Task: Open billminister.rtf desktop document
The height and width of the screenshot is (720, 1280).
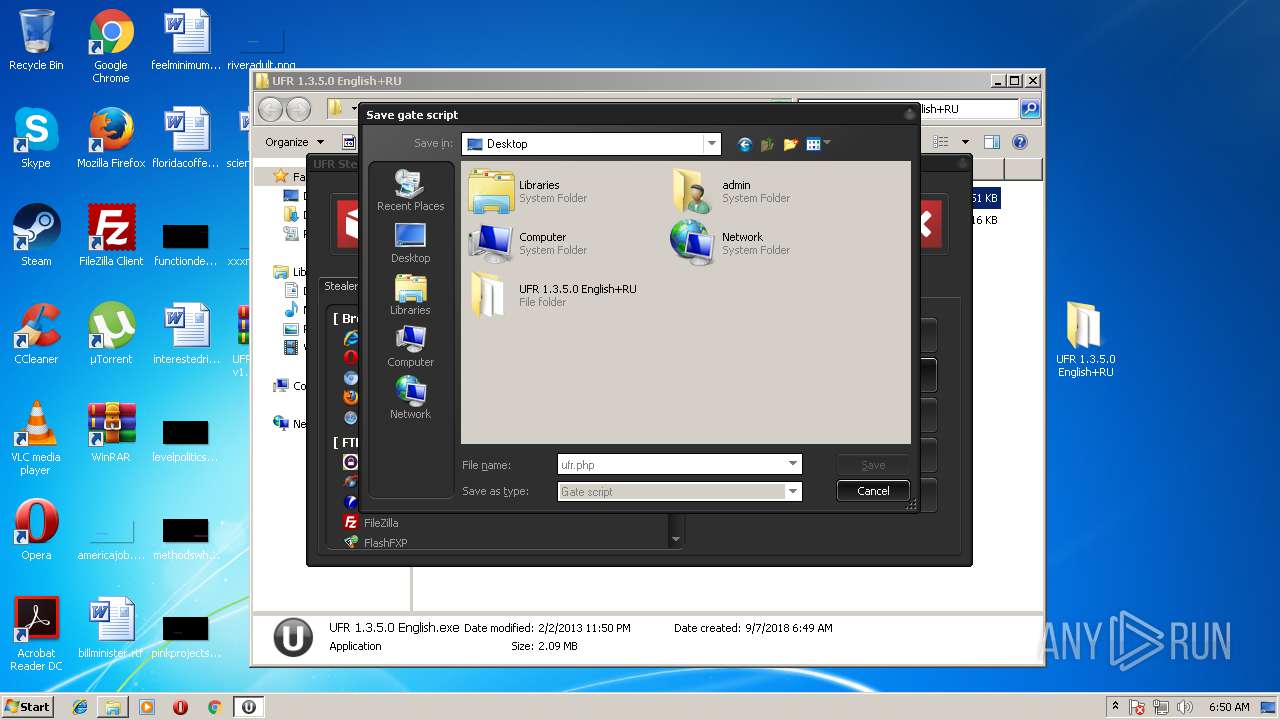Action: click(111, 628)
